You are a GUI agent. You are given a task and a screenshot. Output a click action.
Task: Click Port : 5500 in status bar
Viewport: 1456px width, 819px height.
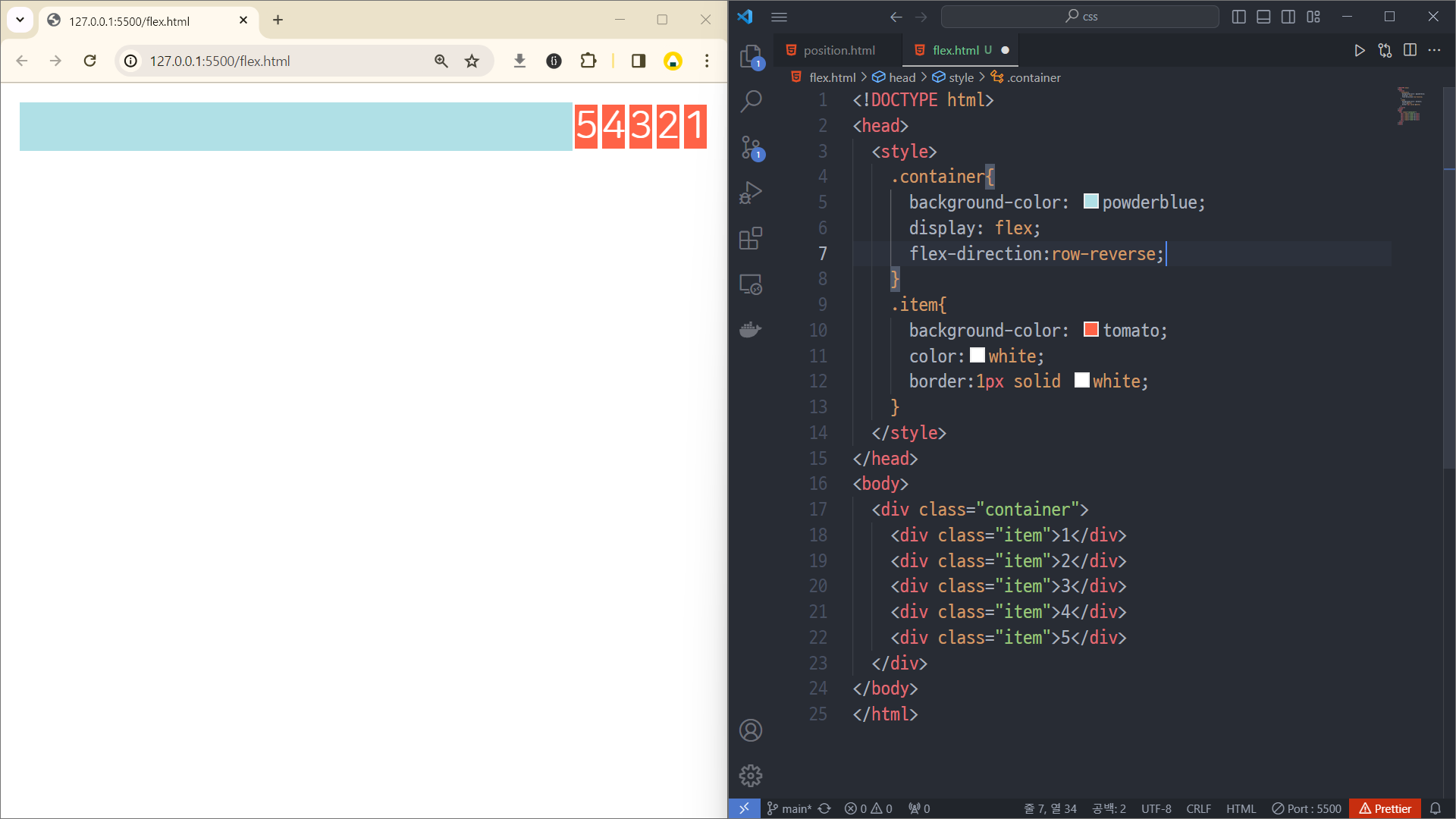pos(1307,808)
